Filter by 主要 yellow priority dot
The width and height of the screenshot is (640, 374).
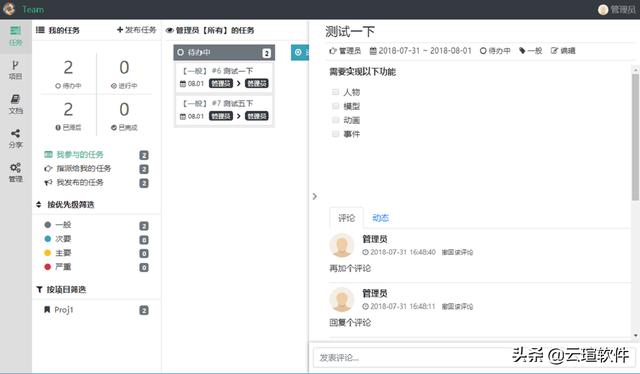47,253
